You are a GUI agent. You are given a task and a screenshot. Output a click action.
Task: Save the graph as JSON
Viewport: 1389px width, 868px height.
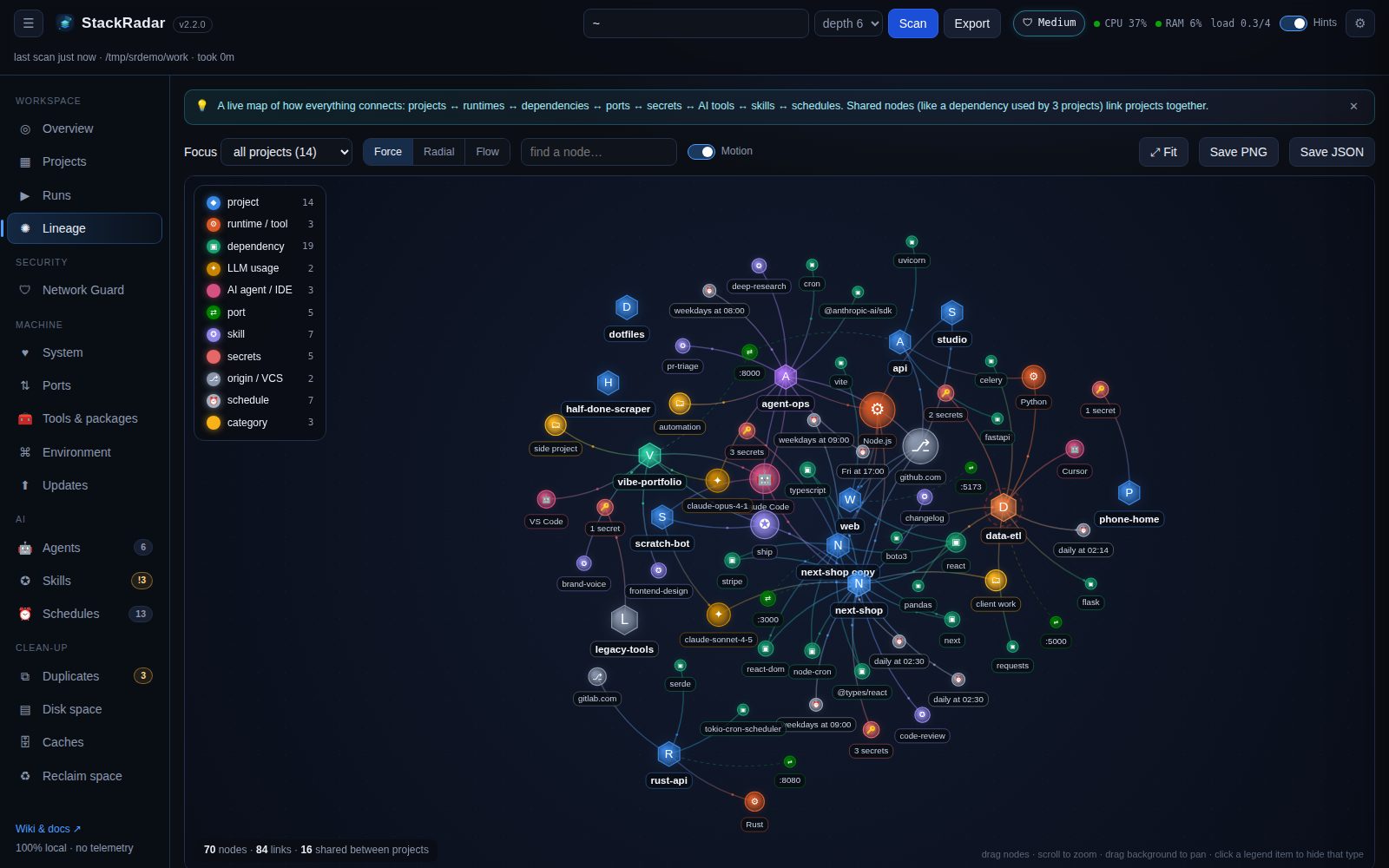[x=1332, y=152]
